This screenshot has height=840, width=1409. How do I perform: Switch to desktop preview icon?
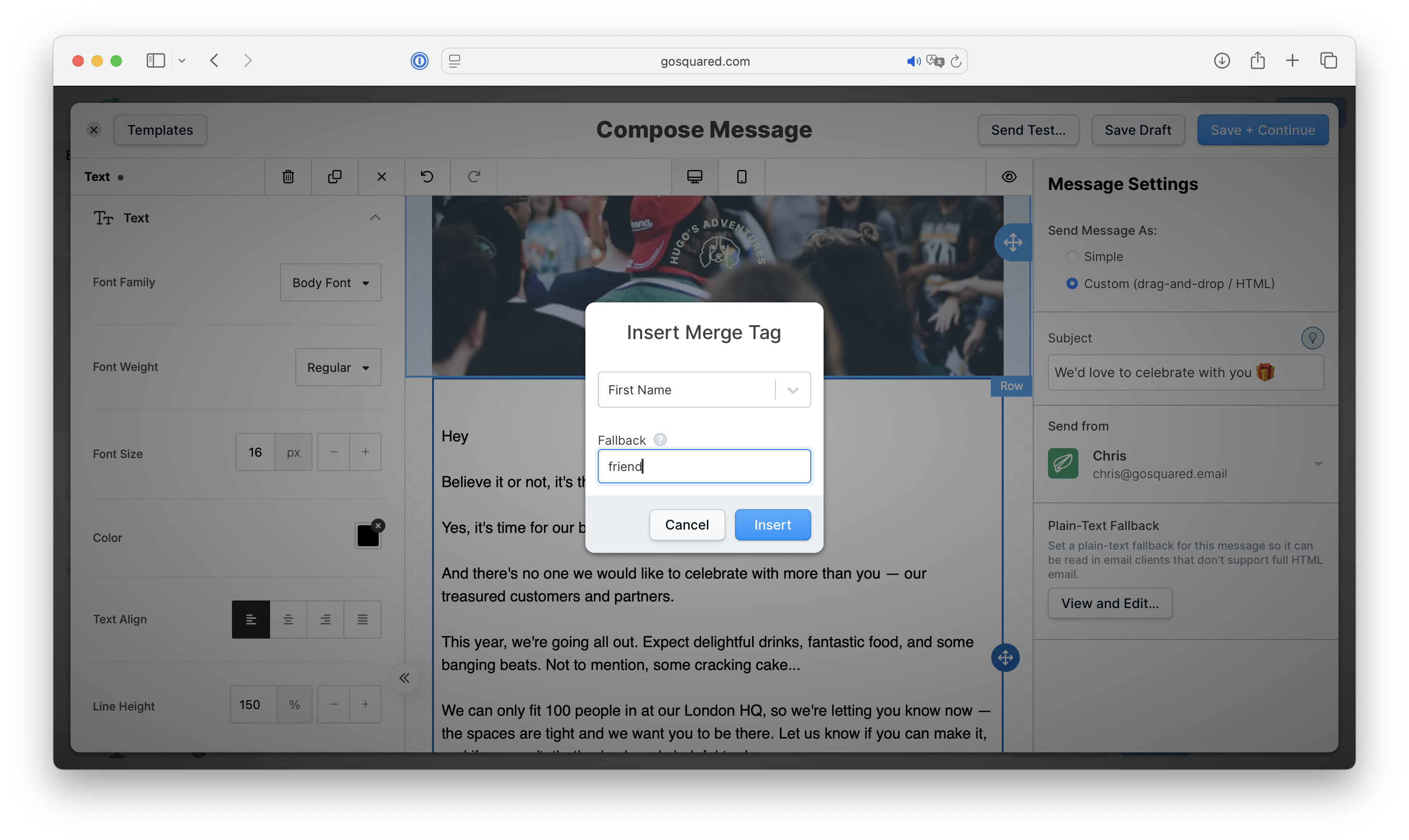[x=694, y=177]
